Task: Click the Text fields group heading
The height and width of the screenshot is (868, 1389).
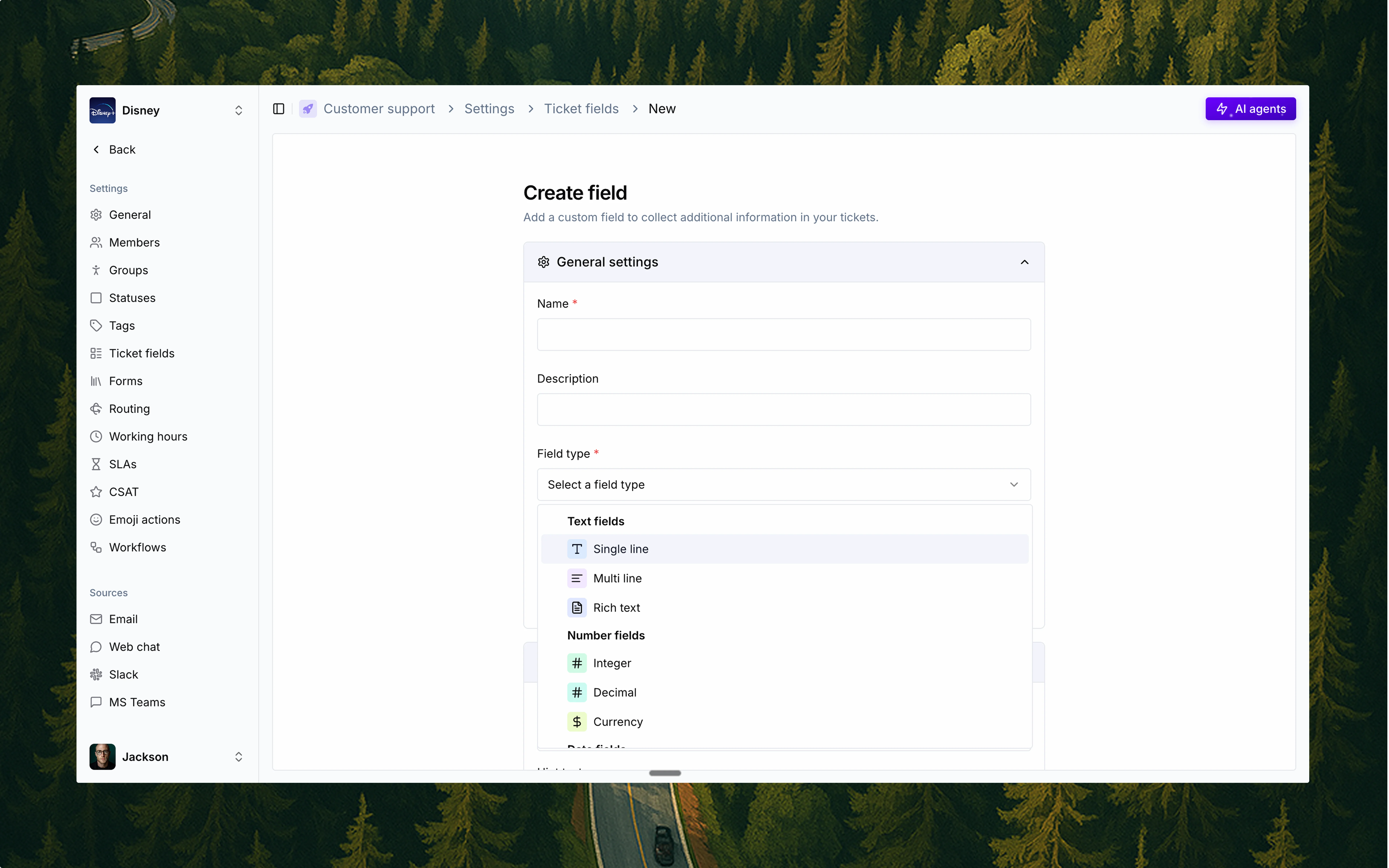Action: click(x=596, y=521)
